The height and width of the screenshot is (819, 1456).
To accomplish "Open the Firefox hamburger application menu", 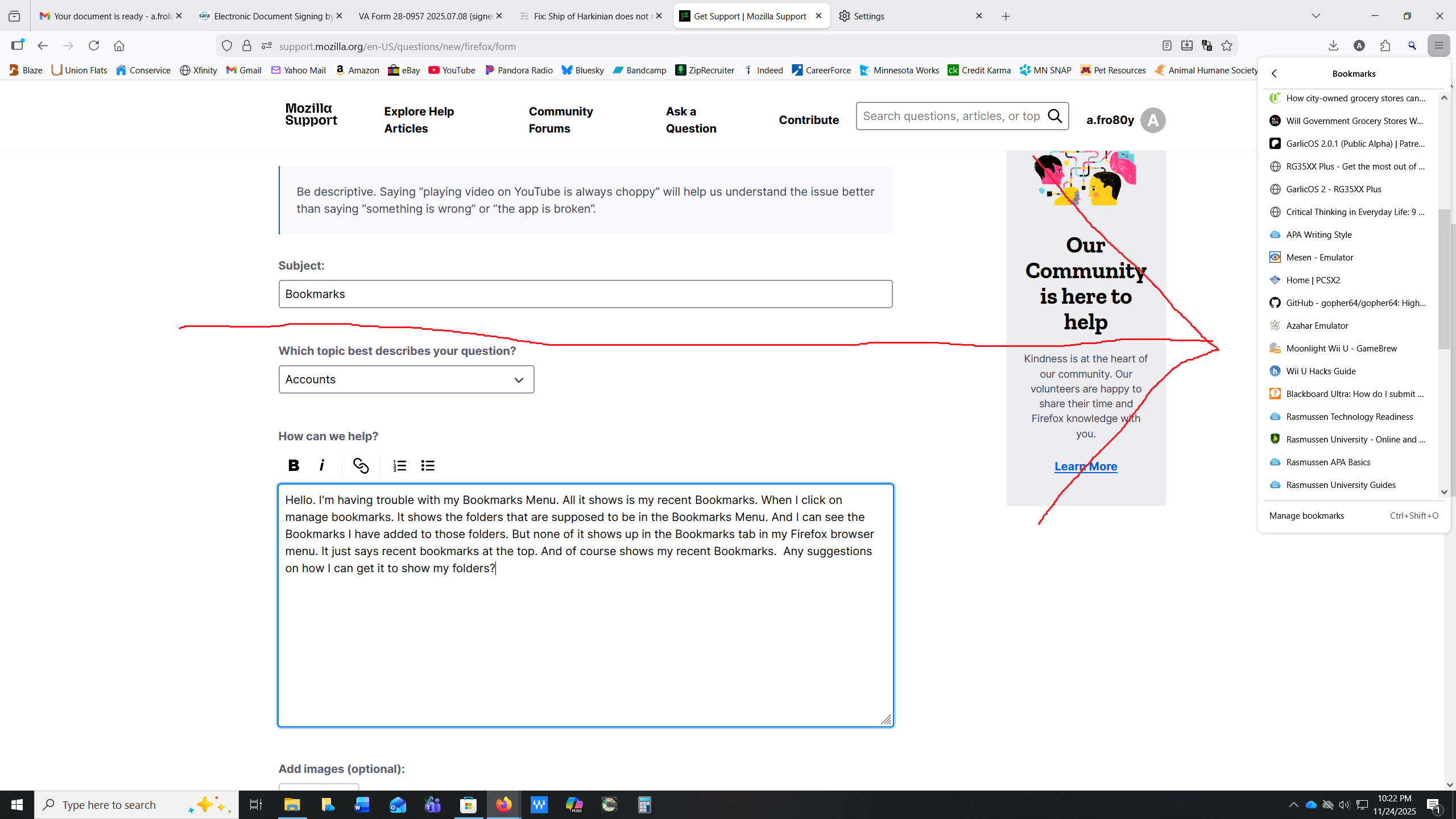I will [x=1438, y=46].
